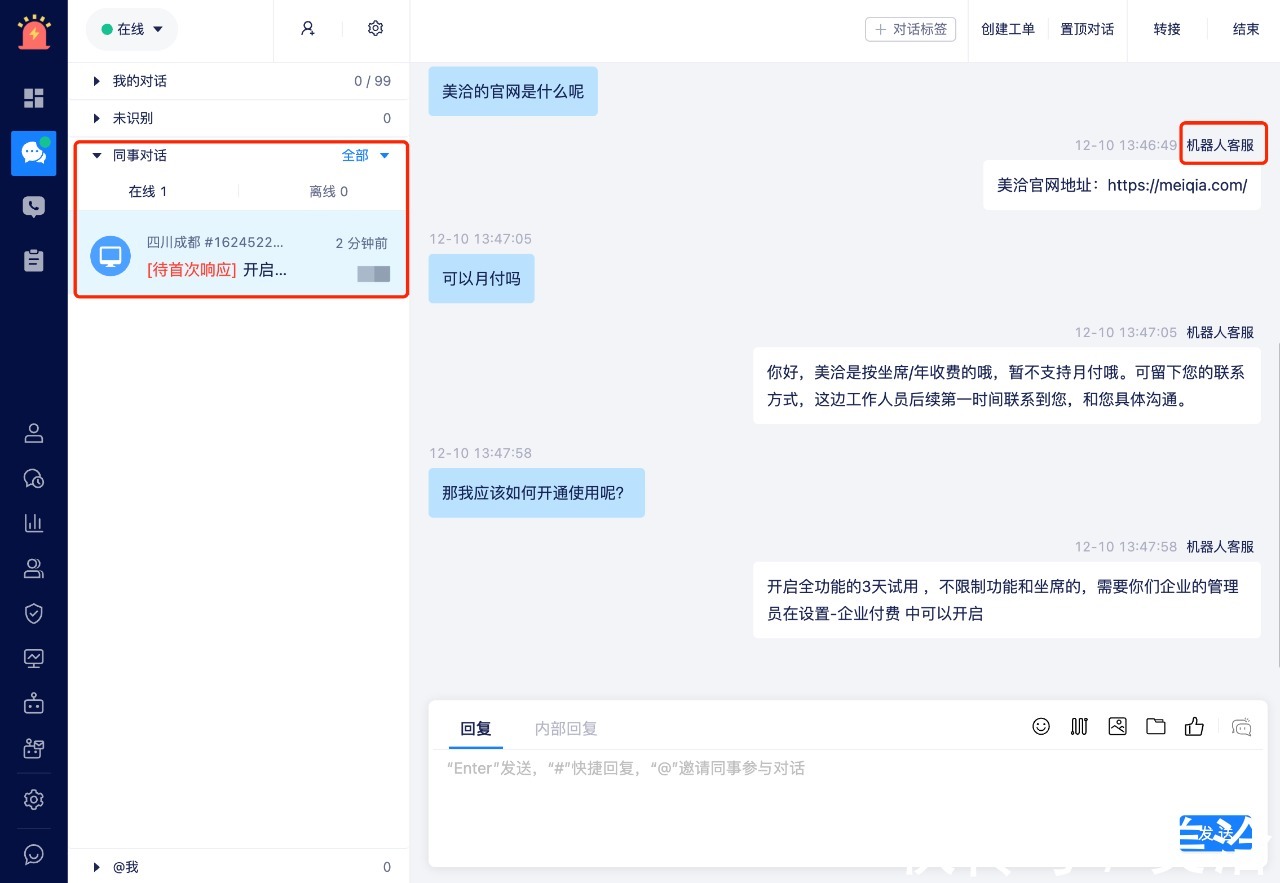This screenshot has height=883, width=1280.
Task: Expand the @我 section
Action: 240,867
